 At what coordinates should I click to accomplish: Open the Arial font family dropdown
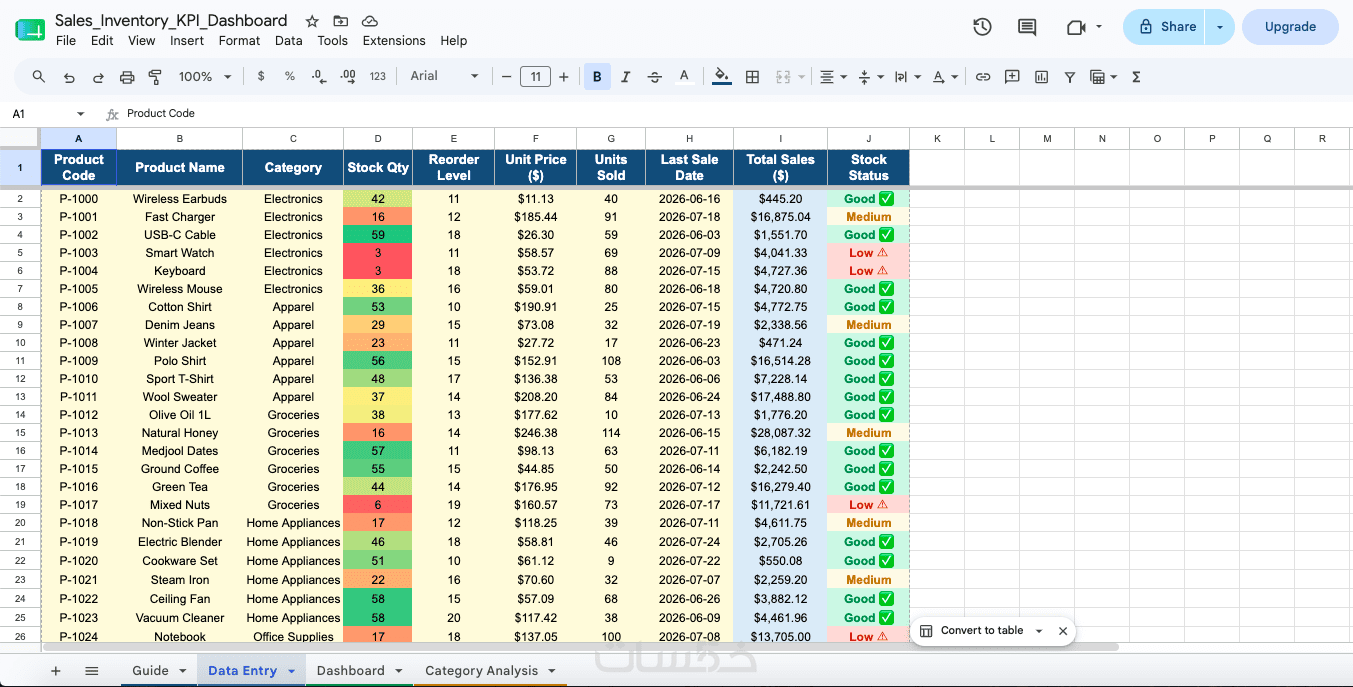[444, 77]
